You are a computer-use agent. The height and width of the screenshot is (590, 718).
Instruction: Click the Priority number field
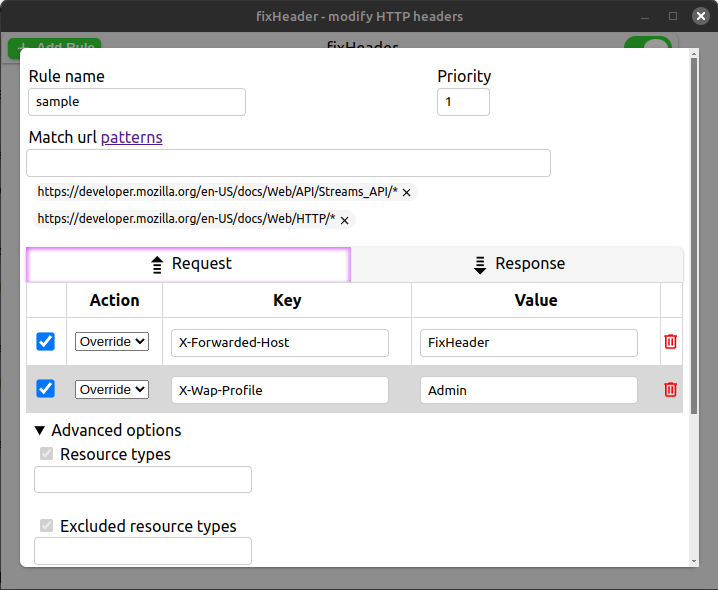coord(463,102)
